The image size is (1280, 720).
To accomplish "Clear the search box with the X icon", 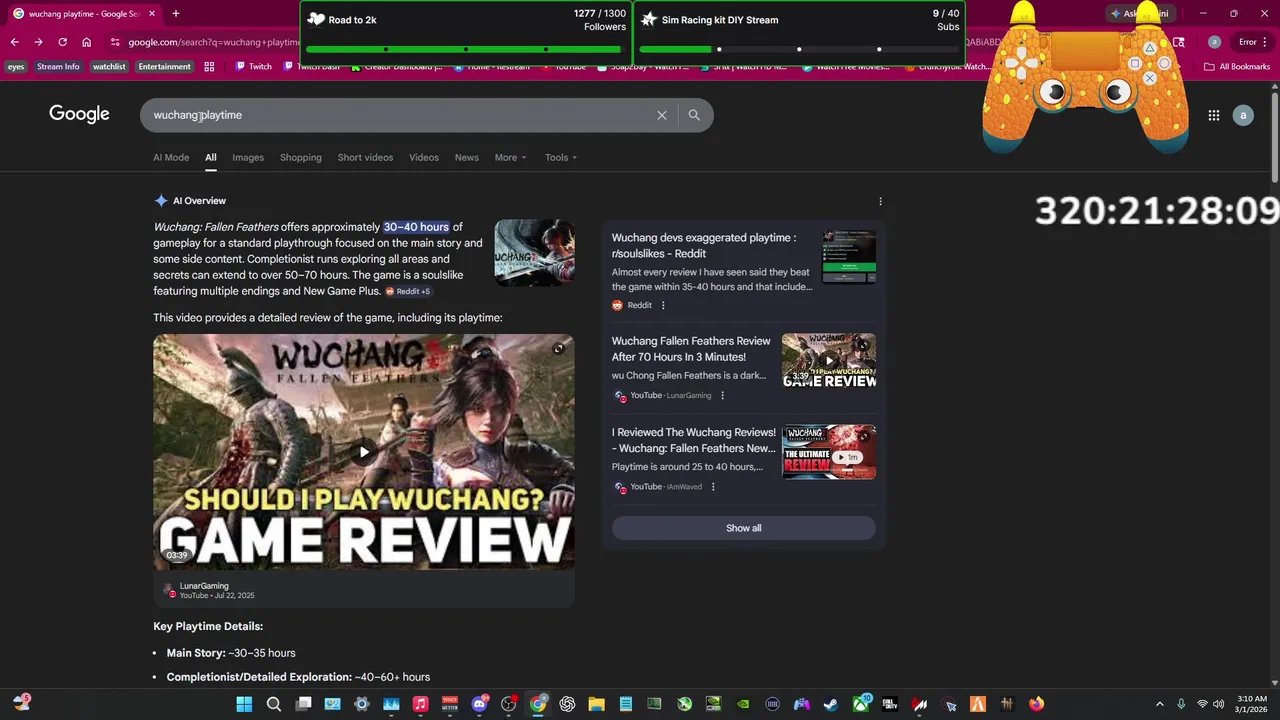I will click(661, 115).
